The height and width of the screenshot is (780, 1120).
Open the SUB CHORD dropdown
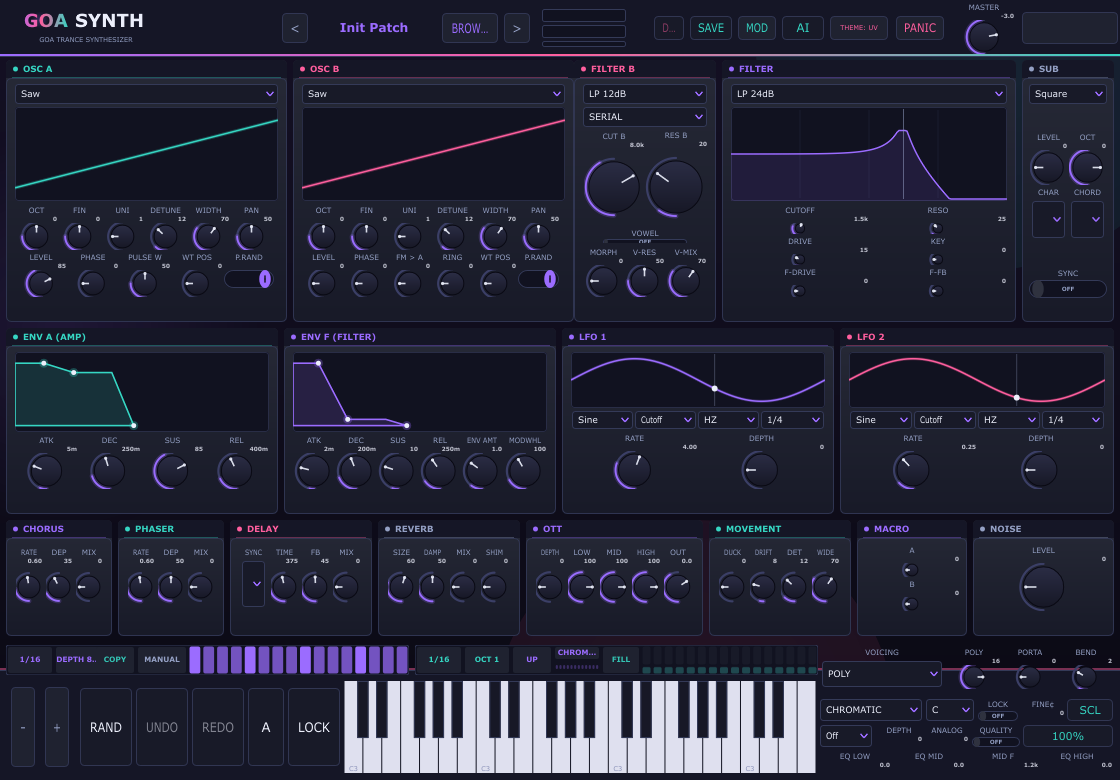click(1087, 219)
